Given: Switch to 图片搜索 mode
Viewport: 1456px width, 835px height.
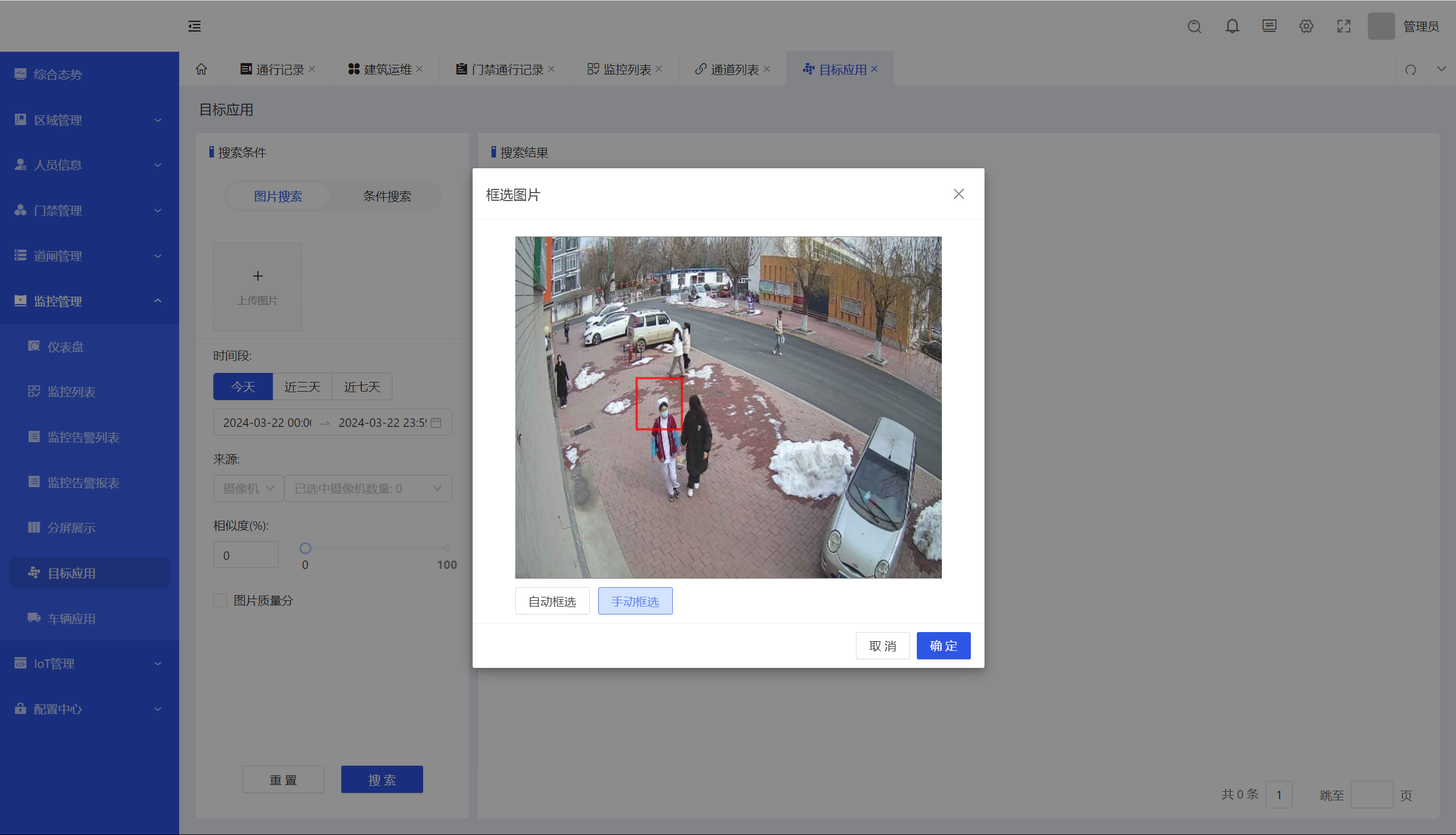Looking at the screenshot, I should pos(278,196).
